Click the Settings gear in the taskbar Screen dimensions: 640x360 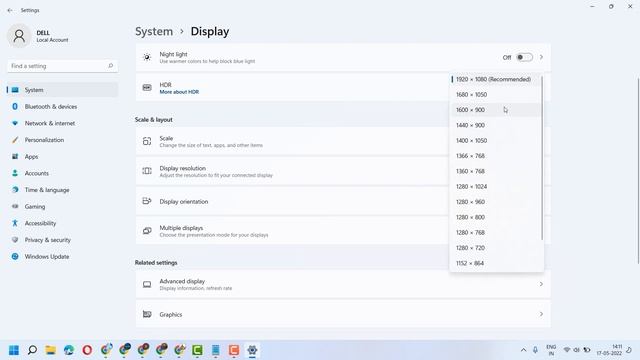[x=252, y=350]
